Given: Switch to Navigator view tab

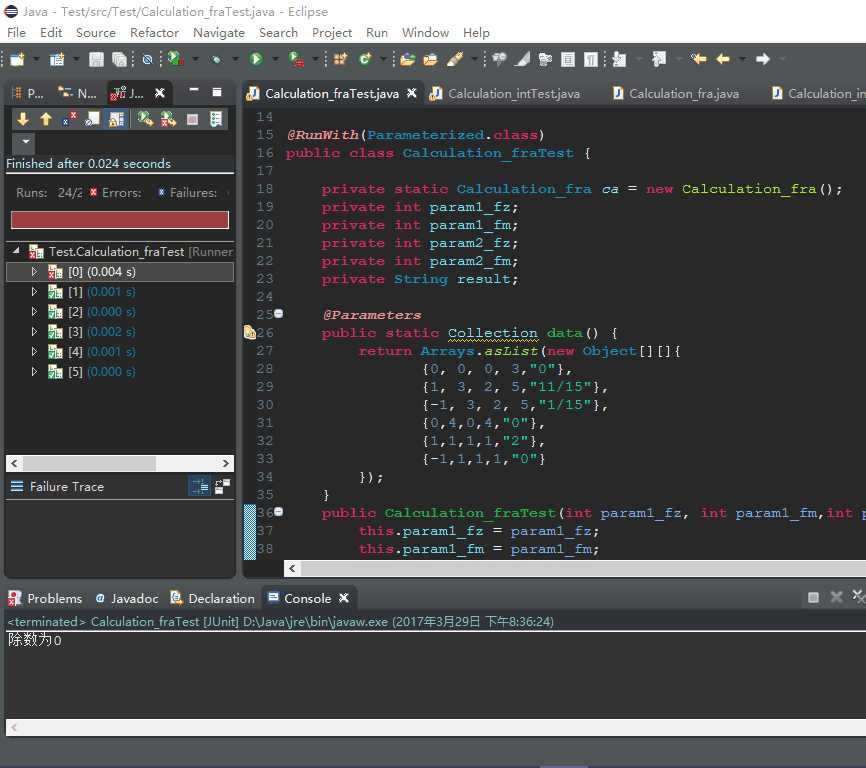Looking at the screenshot, I should (78, 93).
